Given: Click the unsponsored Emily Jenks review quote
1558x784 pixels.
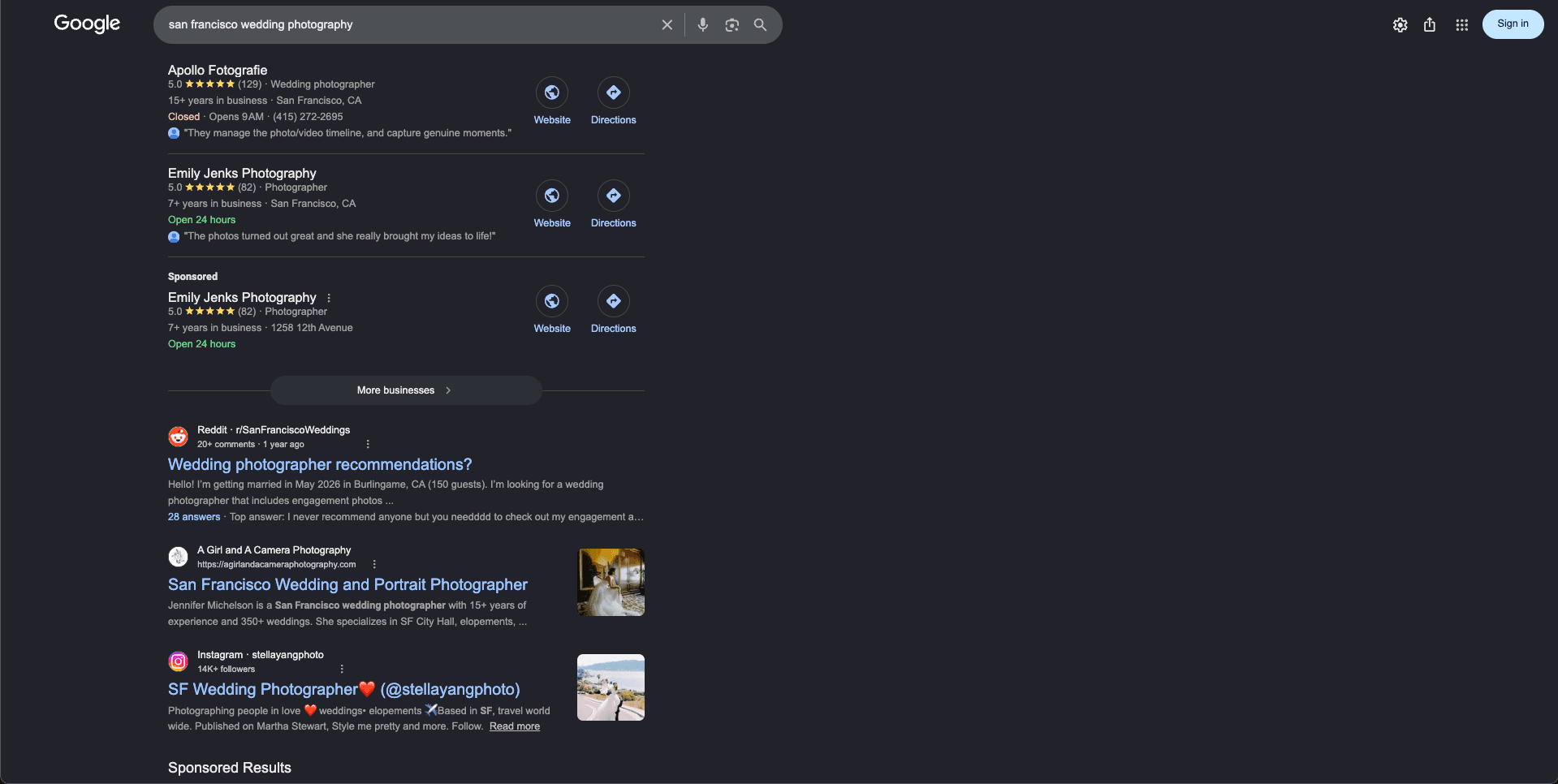Looking at the screenshot, I should pos(339,236).
